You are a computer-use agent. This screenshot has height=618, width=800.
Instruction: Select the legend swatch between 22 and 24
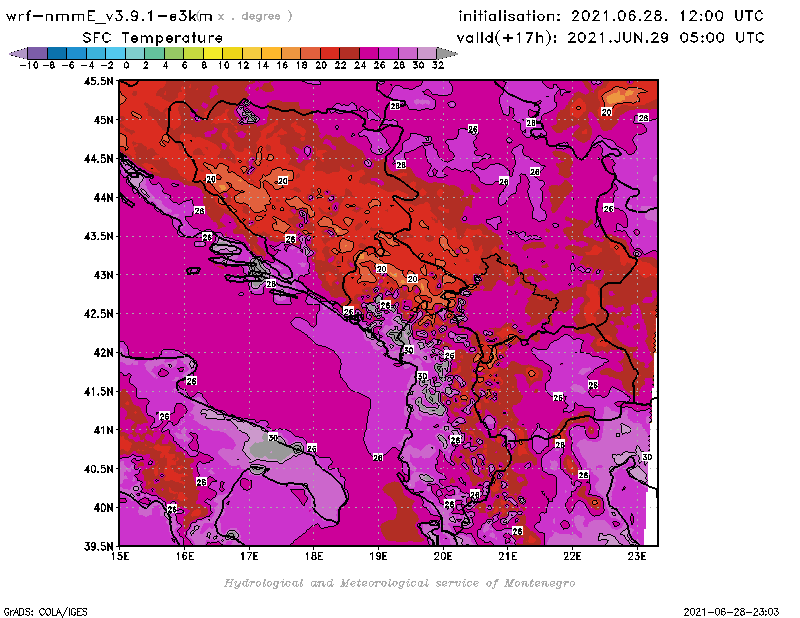point(349,54)
